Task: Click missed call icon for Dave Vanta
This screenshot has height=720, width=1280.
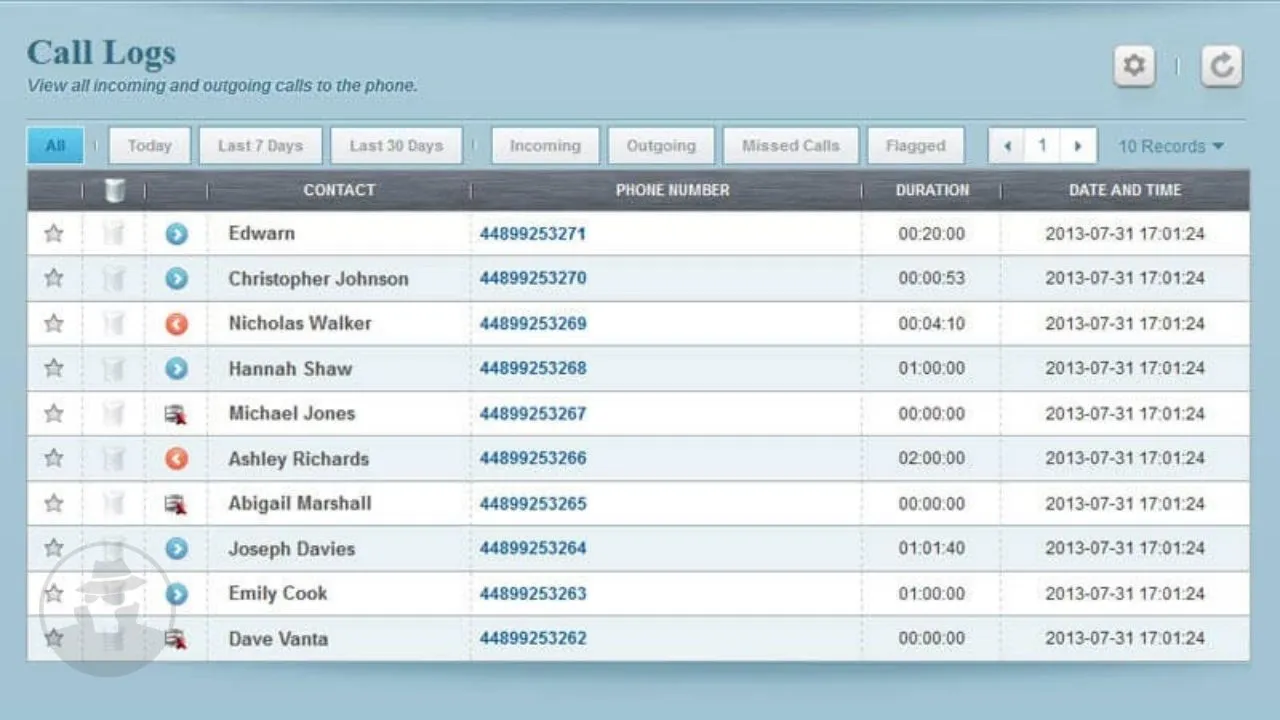Action: coord(176,639)
